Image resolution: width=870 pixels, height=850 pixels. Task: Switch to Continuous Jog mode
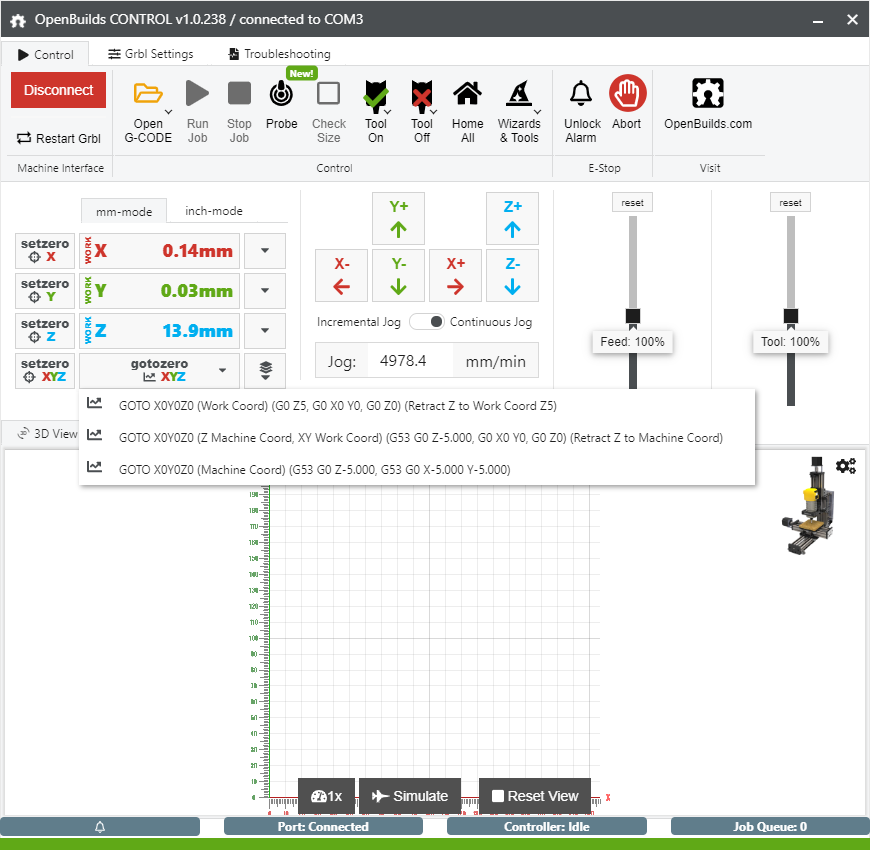[x=428, y=322]
